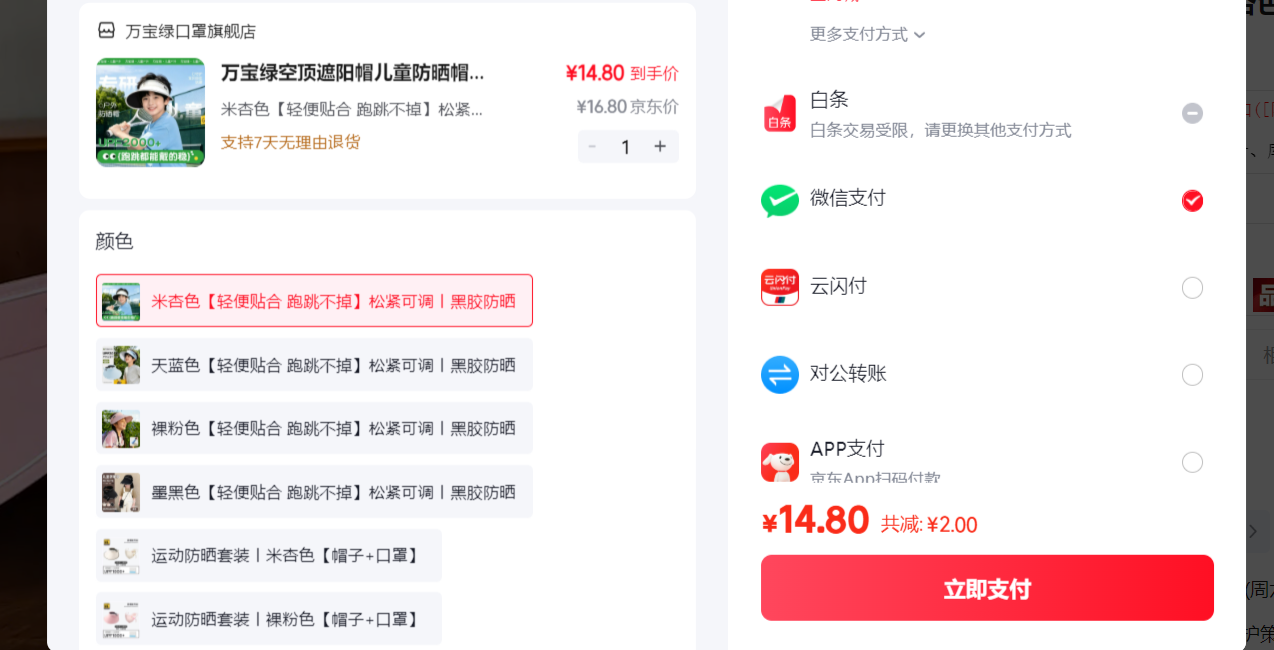Click the red JD APP支付 icon
The image size is (1274, 650).
779,462
